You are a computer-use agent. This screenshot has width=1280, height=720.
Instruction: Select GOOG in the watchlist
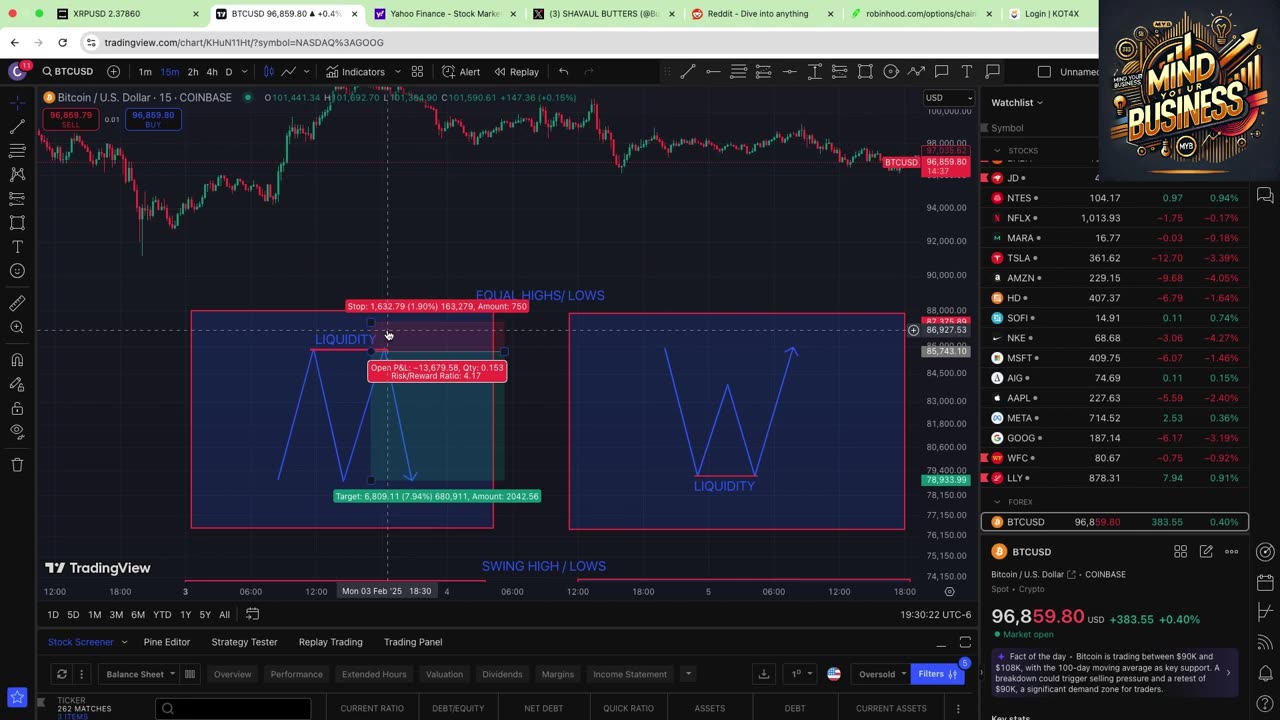[x=1114, y=438]
